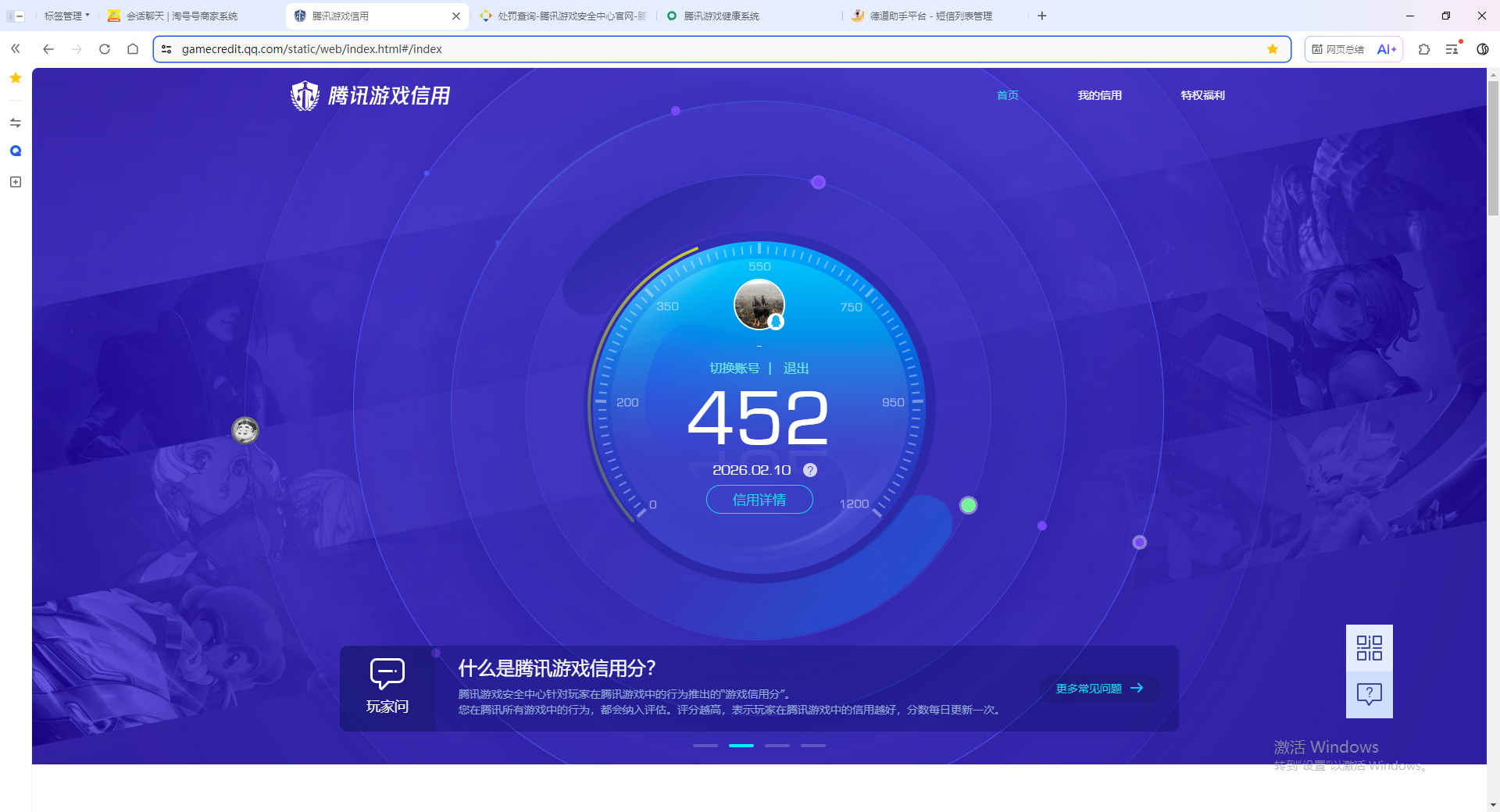Click the transfer arrows icon in the left sidebar

coord(15,123)
